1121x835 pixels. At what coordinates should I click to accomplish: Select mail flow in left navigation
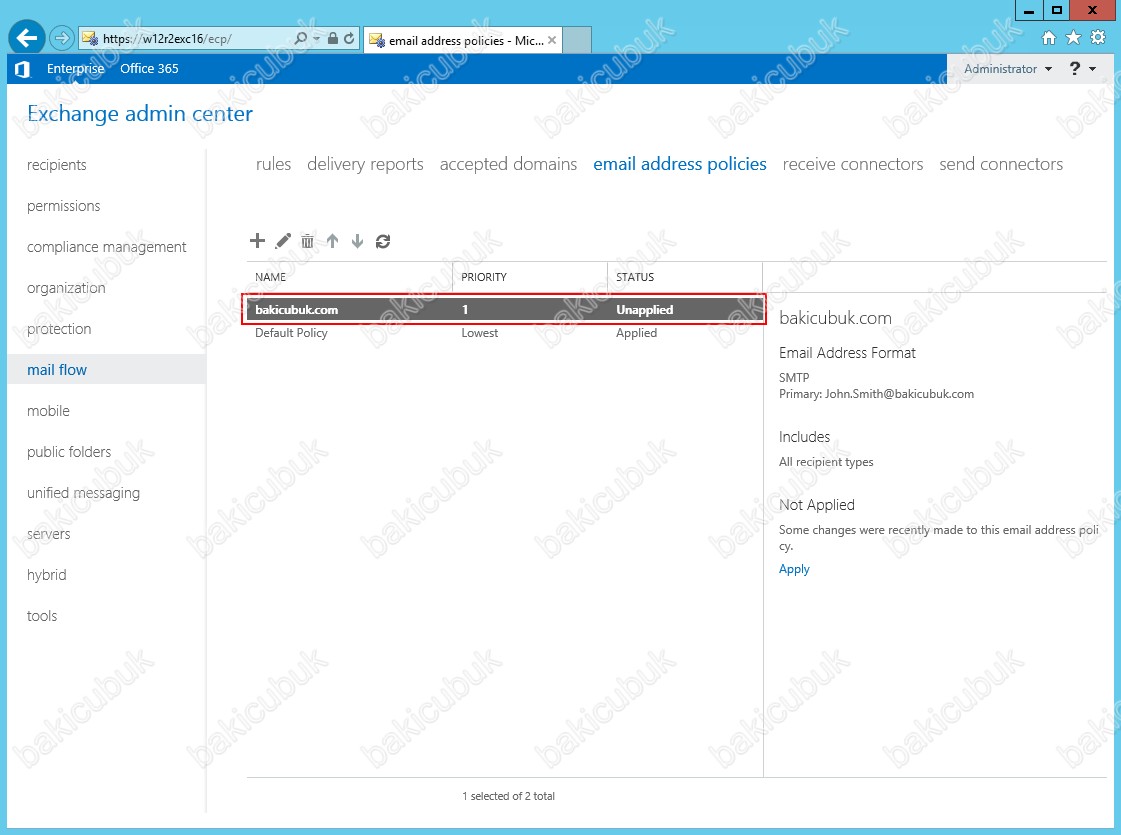click(107, 370)
